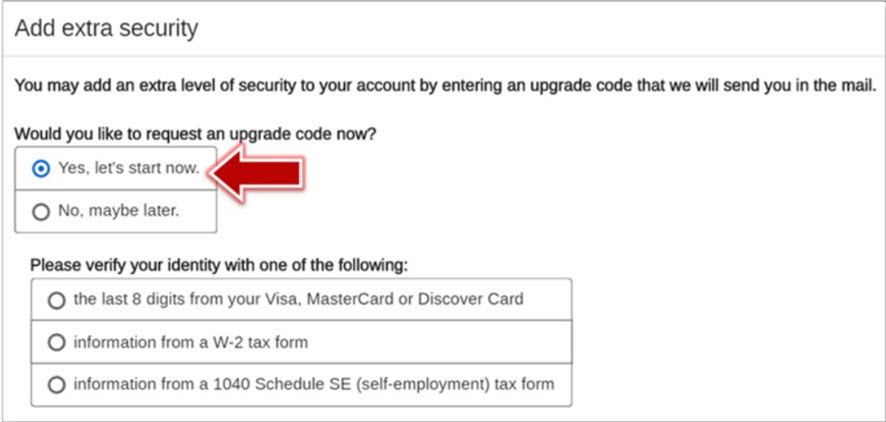
Task: Click the "Yes, let's start now." label text
Action: point(128,169)
